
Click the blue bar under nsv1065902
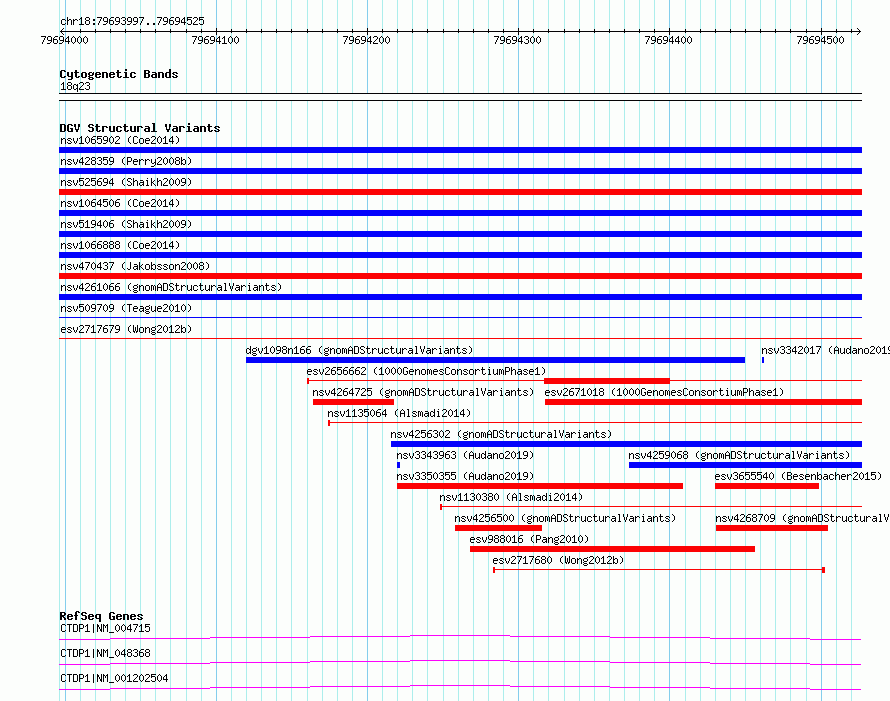tap(460, 150)
